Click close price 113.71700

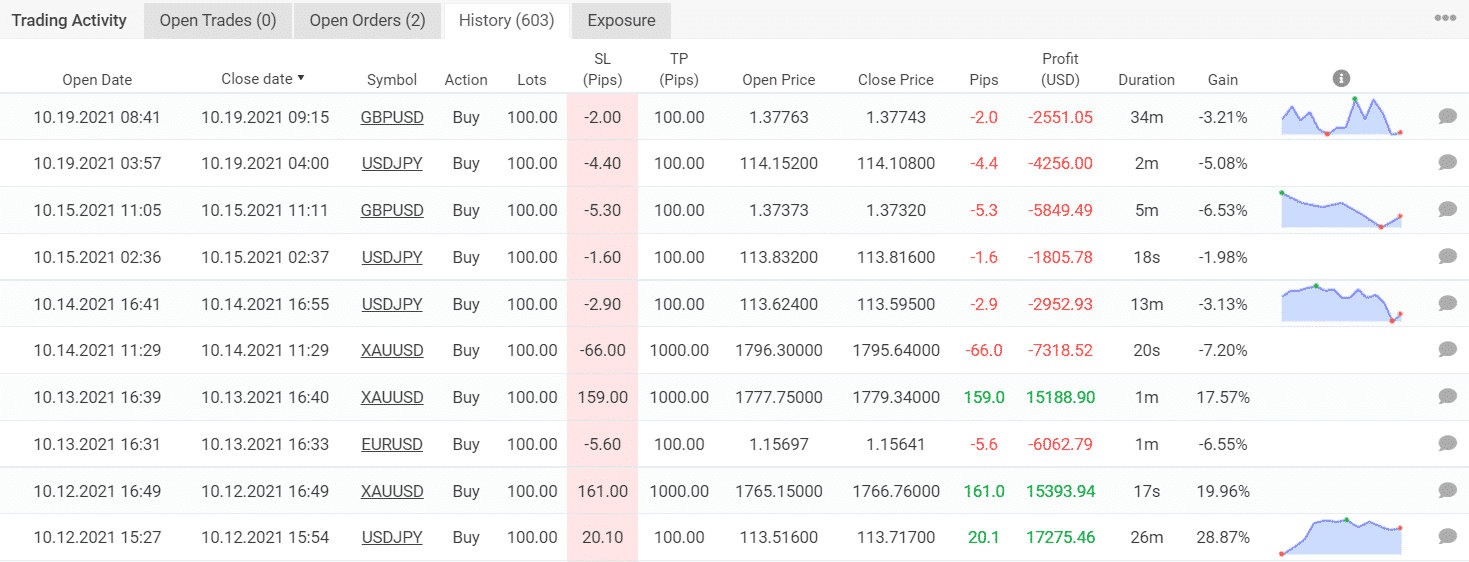(896, 537)
